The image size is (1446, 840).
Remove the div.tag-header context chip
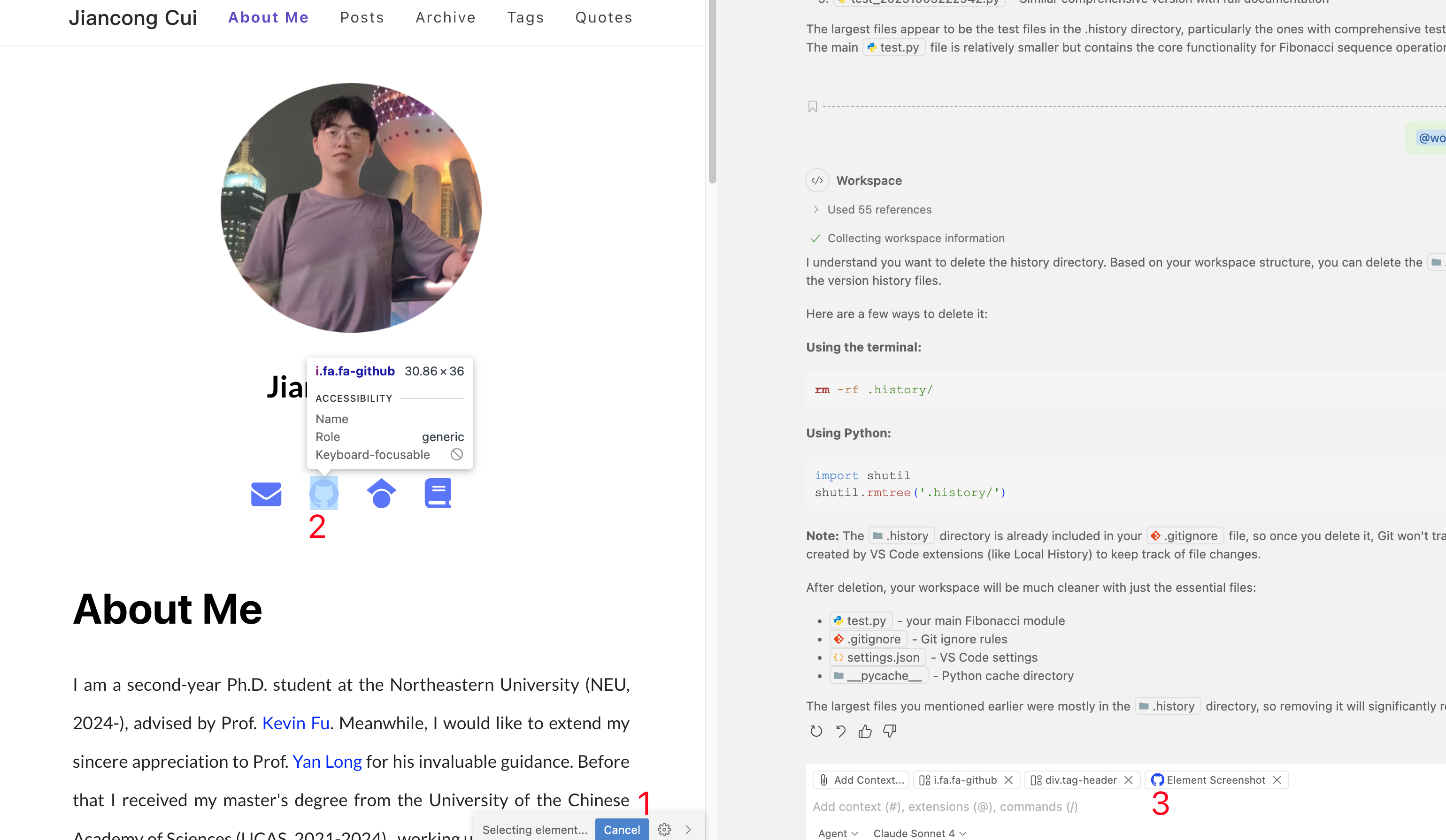point(1128,780)
